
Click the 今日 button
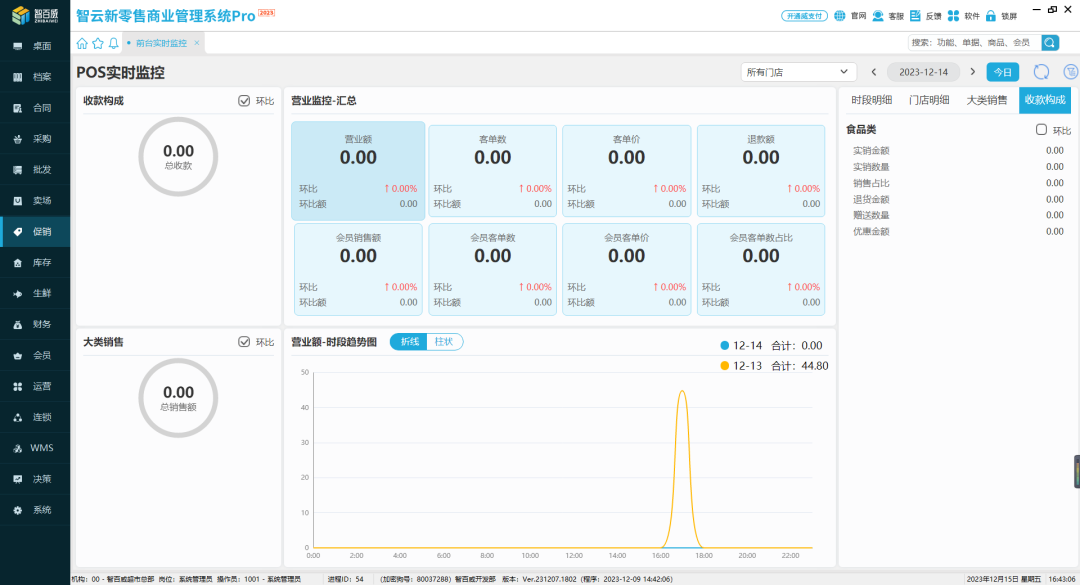(1002, 72)
